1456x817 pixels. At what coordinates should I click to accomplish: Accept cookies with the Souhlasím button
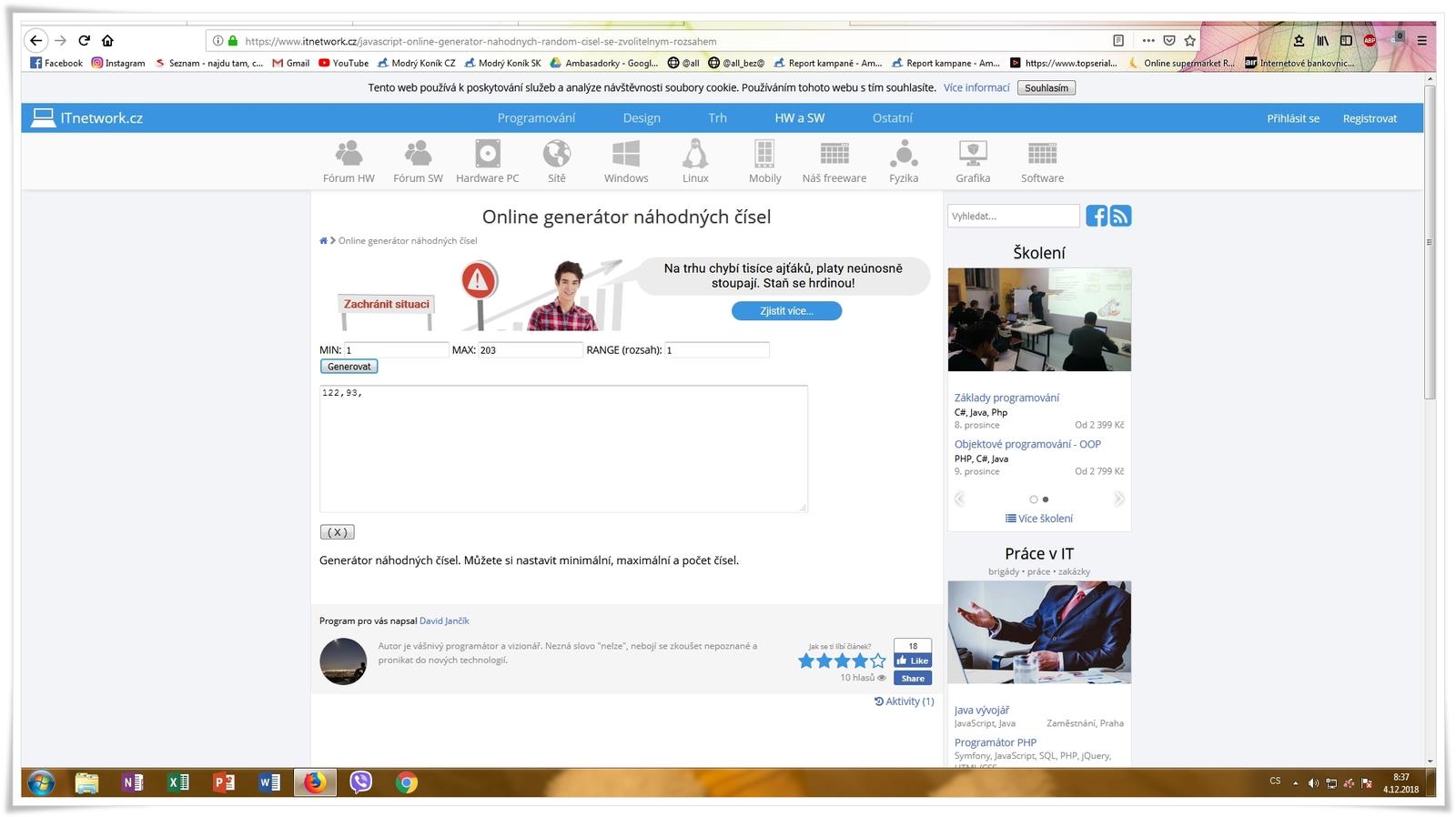[x=1046, y=88]
